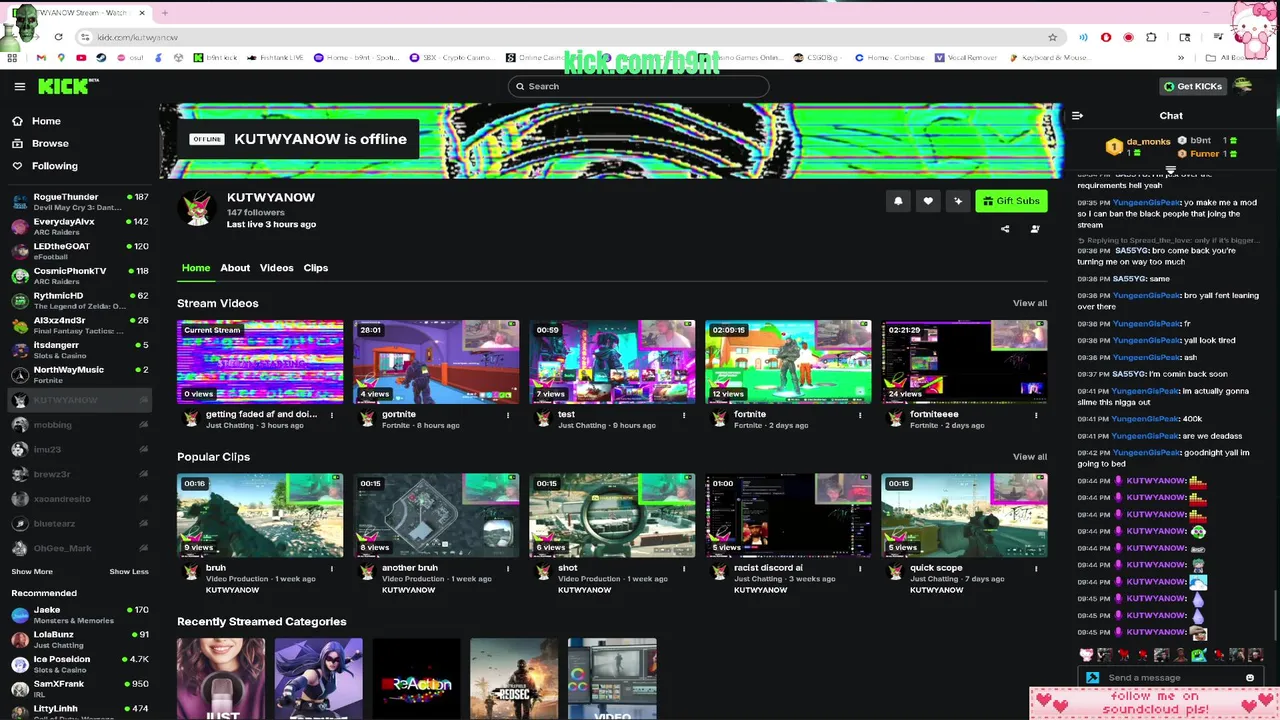Click the Get KICKs button
This screenshot has width=1280, height=720.
coord(1192,86)
